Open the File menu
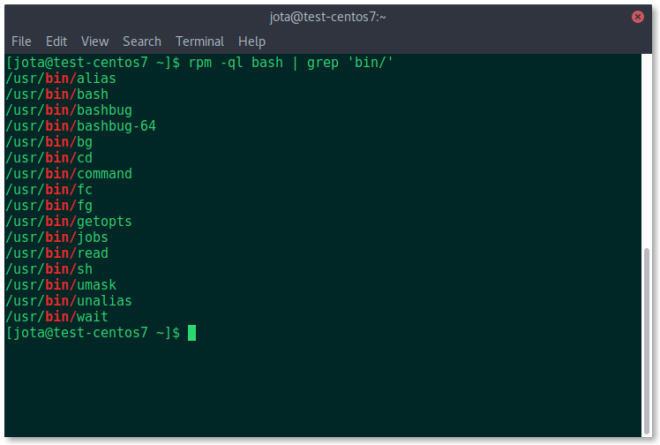This screenshot has width=660, height=445. 21,41
